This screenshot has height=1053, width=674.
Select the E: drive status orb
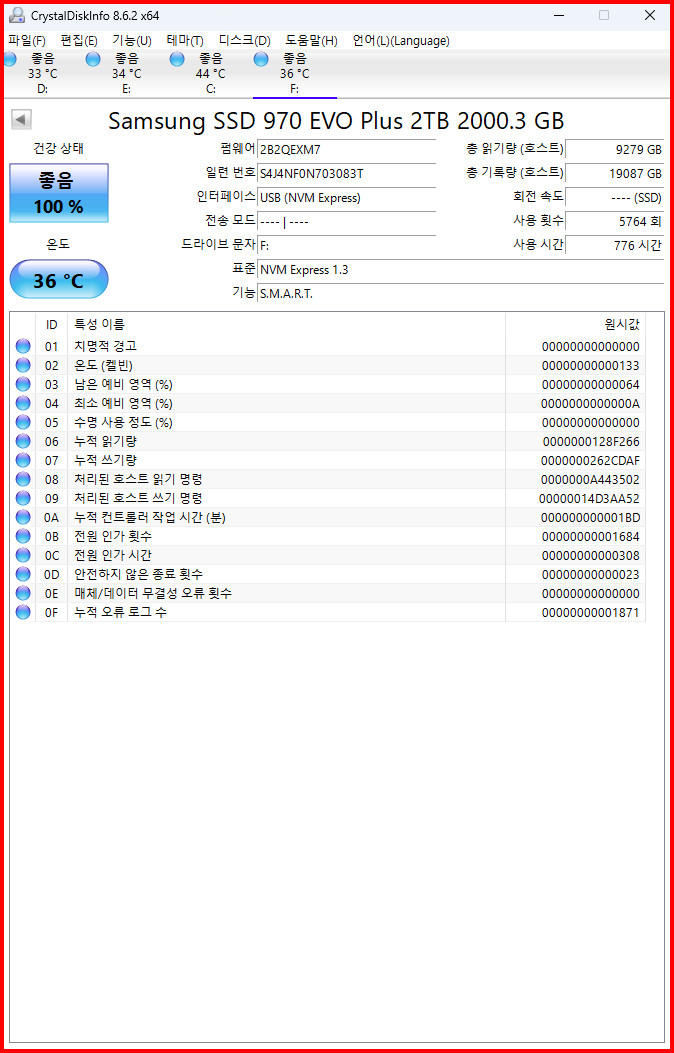93,60
